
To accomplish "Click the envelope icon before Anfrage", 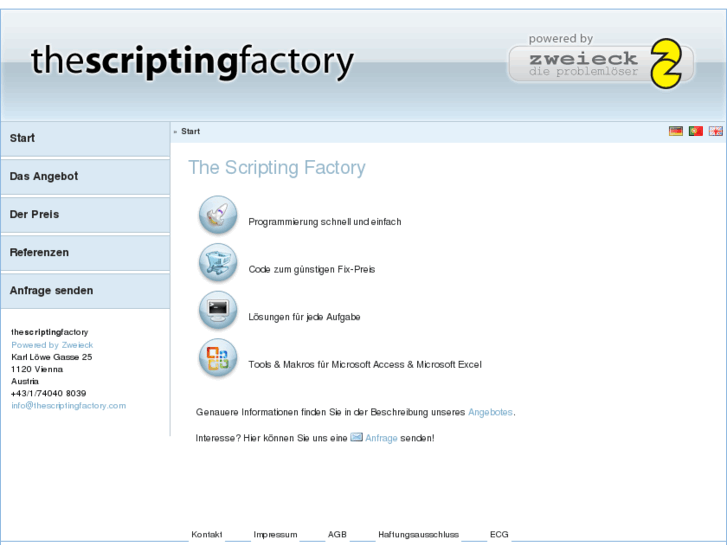I will (357, 437).
